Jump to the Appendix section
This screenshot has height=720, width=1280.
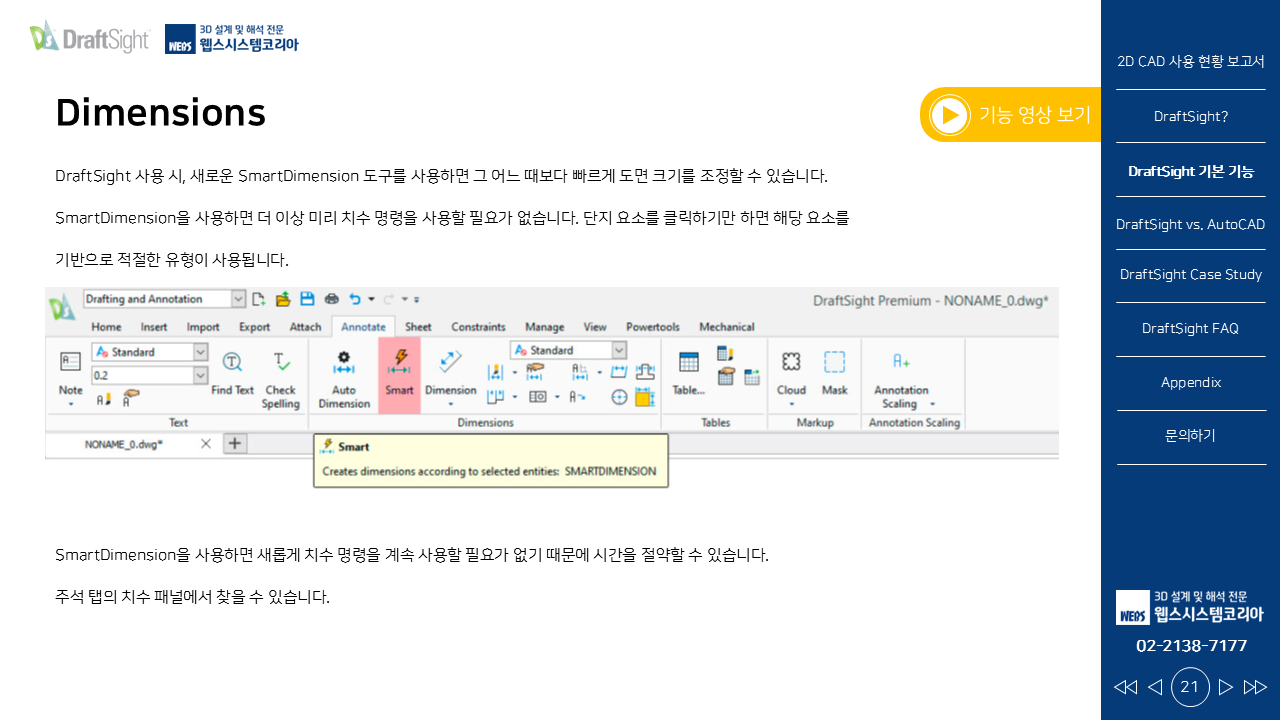1190,382
